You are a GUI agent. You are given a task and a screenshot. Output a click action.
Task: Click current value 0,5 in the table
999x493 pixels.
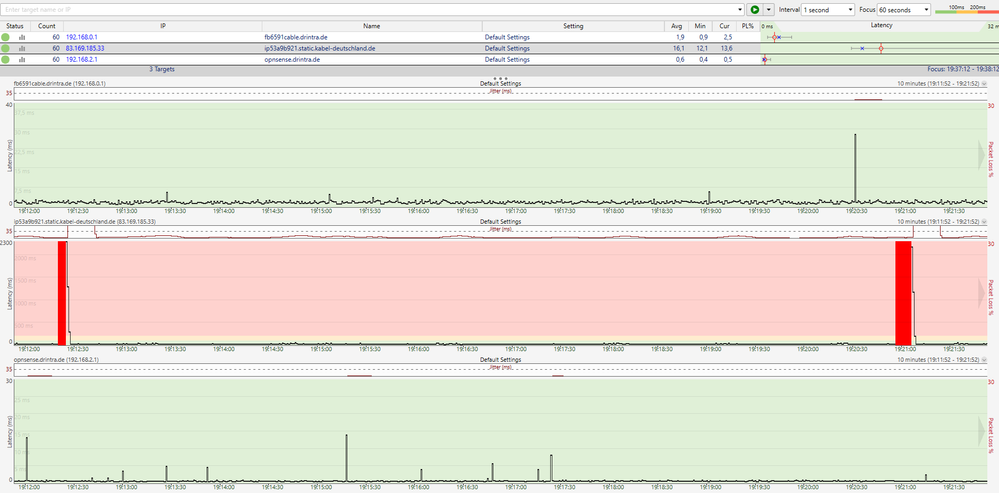point(728,59)
